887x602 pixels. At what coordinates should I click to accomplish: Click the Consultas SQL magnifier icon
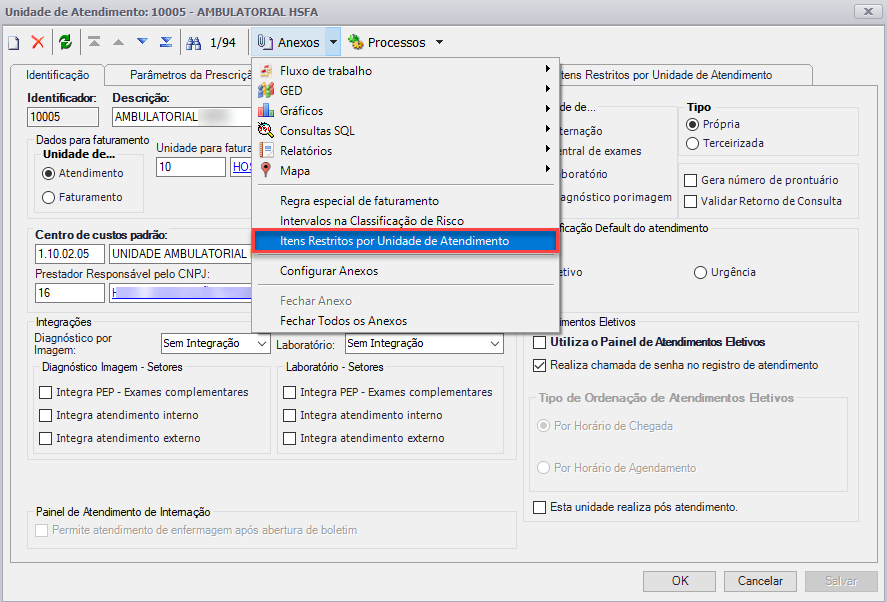click(266, 130)
